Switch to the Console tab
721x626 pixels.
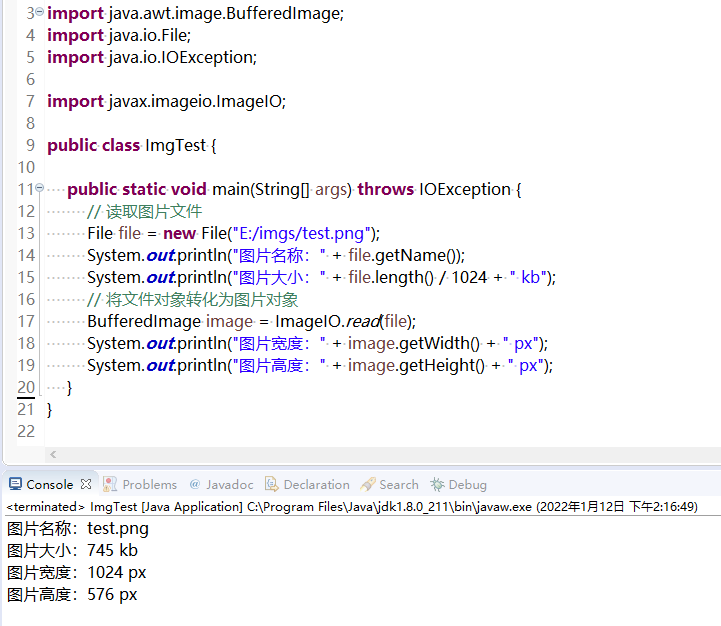(x=50, y=484)
